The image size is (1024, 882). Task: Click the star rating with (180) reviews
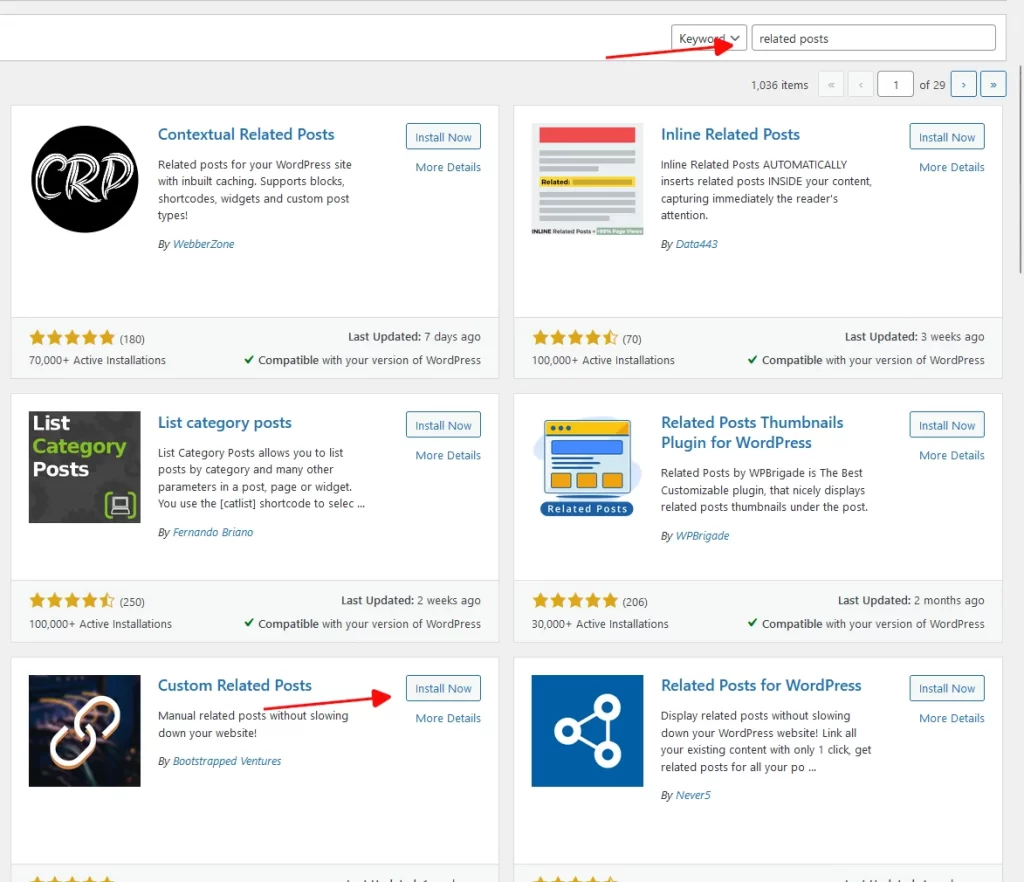[x=72, y=338]
